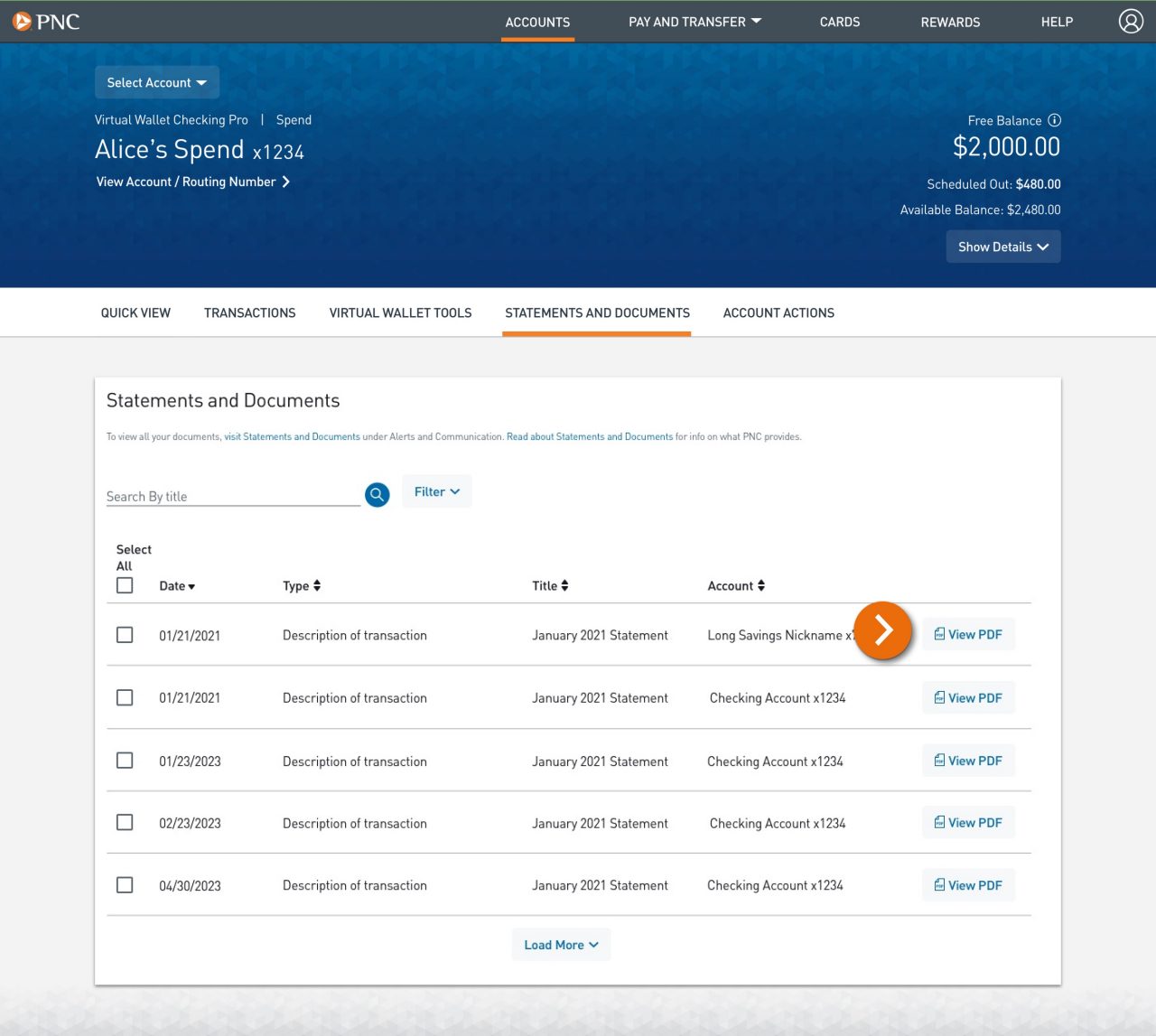Screen dimensions: 1156x1036
Task: Open the Select Account dropdown
Action: (x=156, y=82)
